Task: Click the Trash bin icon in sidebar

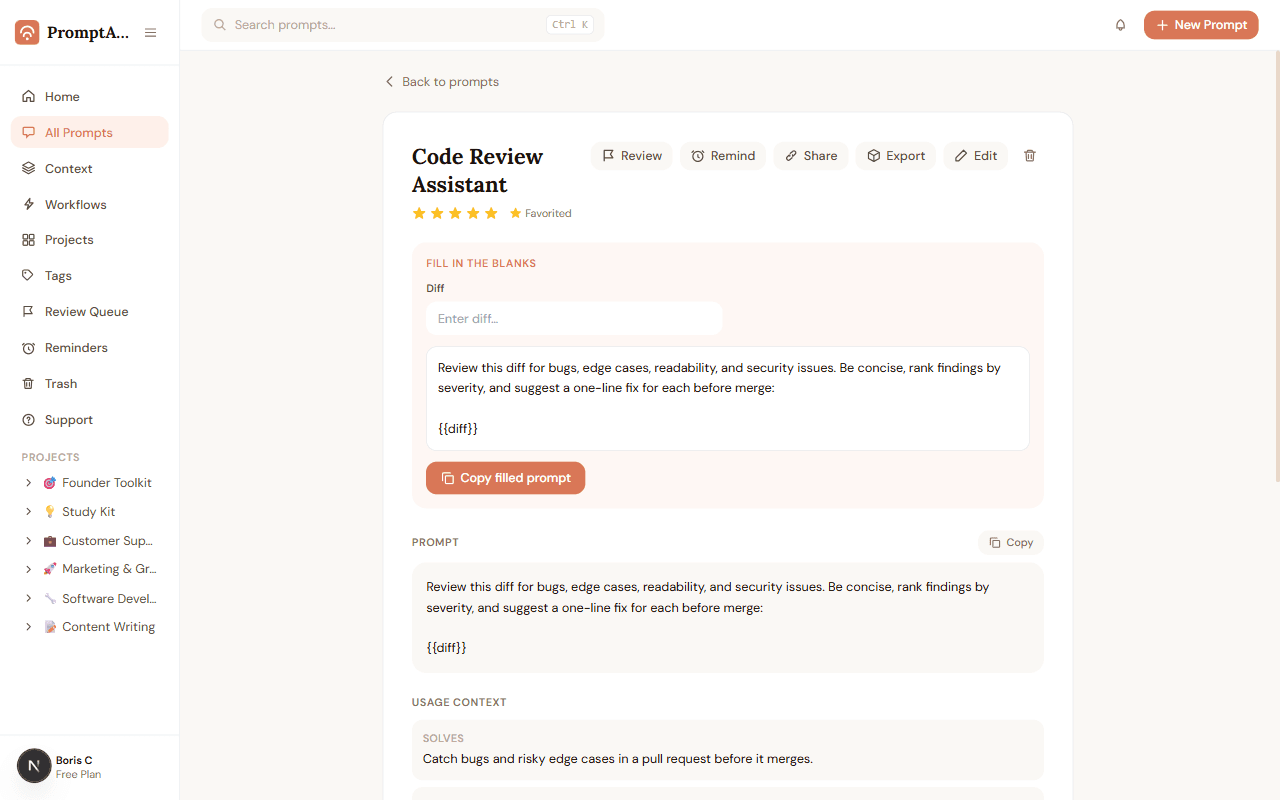Action: pyautogui.click(x=28, y=384)
